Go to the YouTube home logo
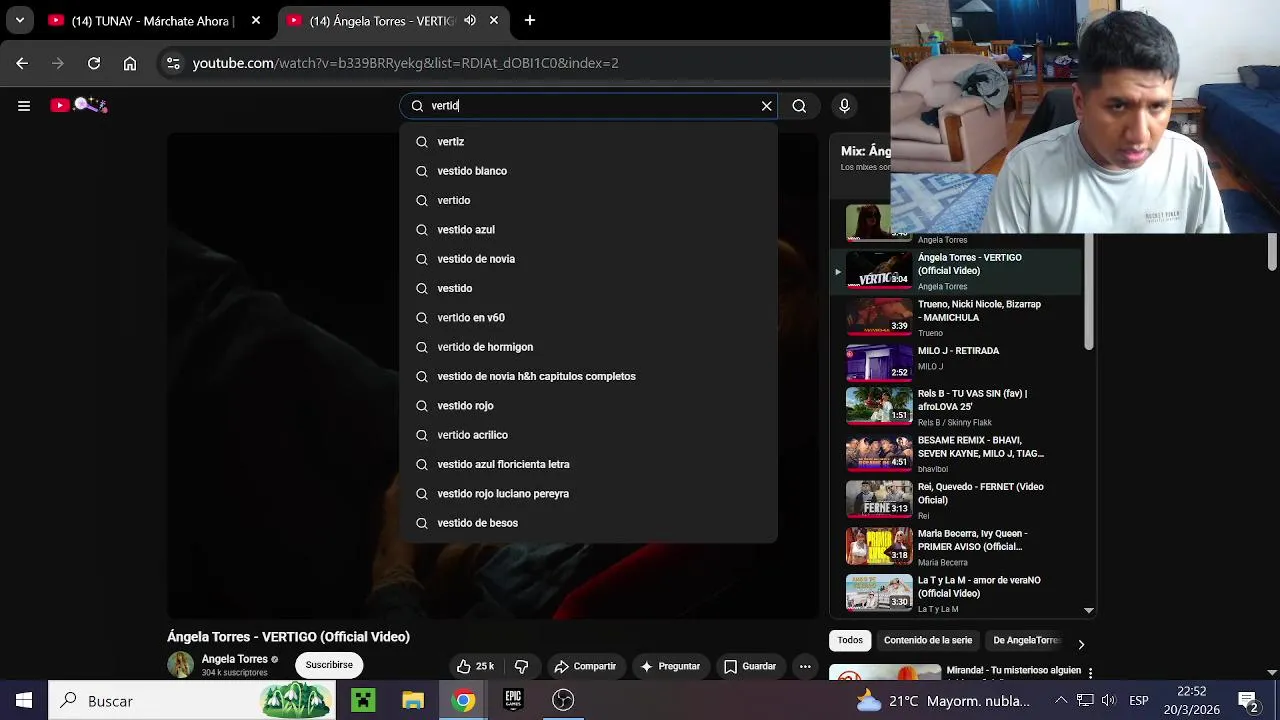Viewport: 1280px width, 720px height. 78,105
